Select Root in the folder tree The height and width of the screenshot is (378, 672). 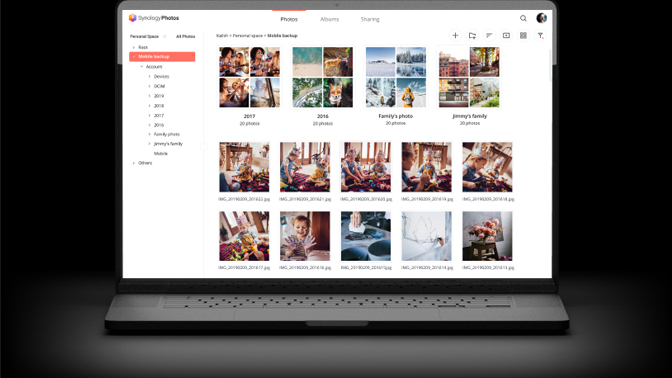(143, 47)
